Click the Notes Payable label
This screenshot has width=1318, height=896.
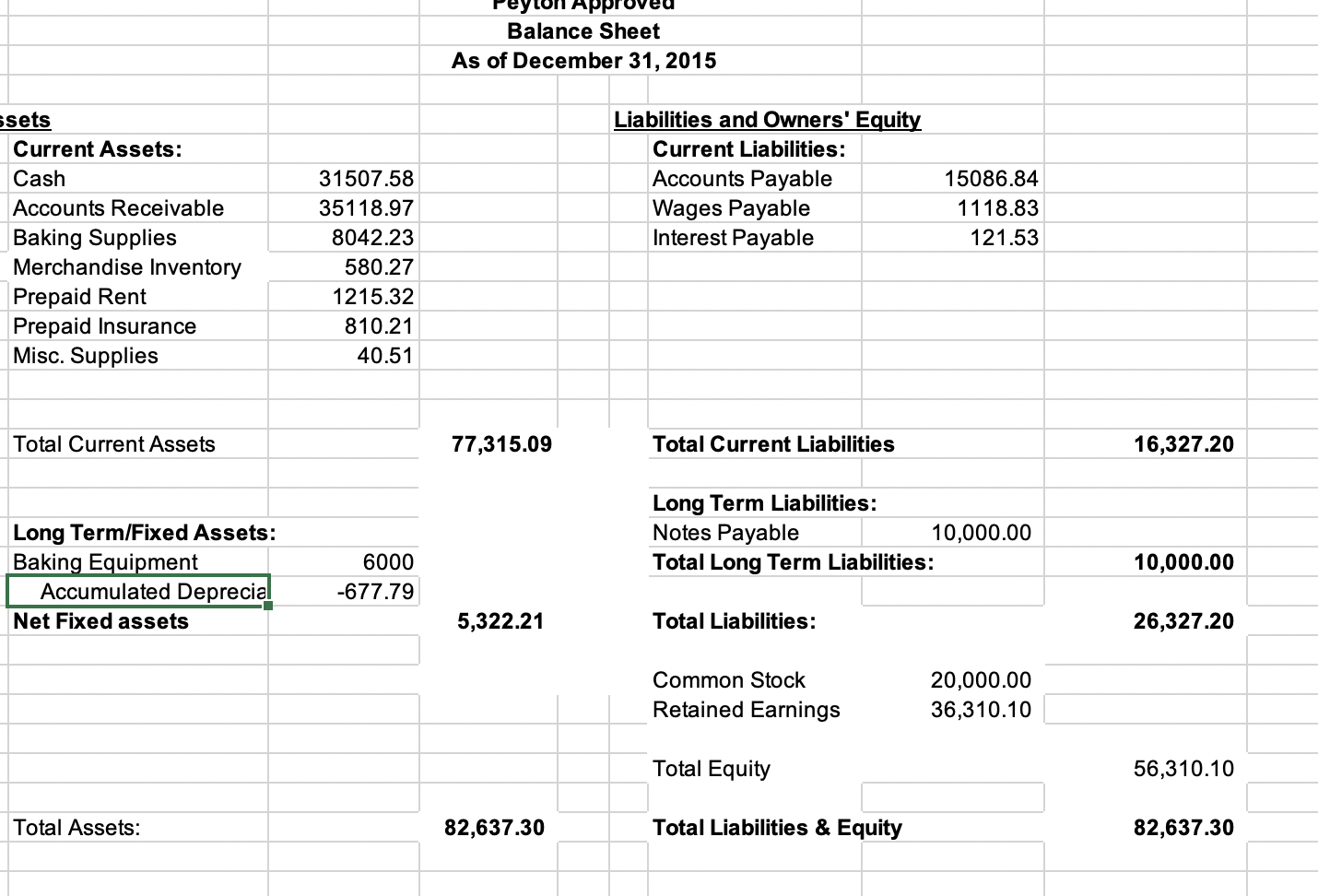click(725, 533)
